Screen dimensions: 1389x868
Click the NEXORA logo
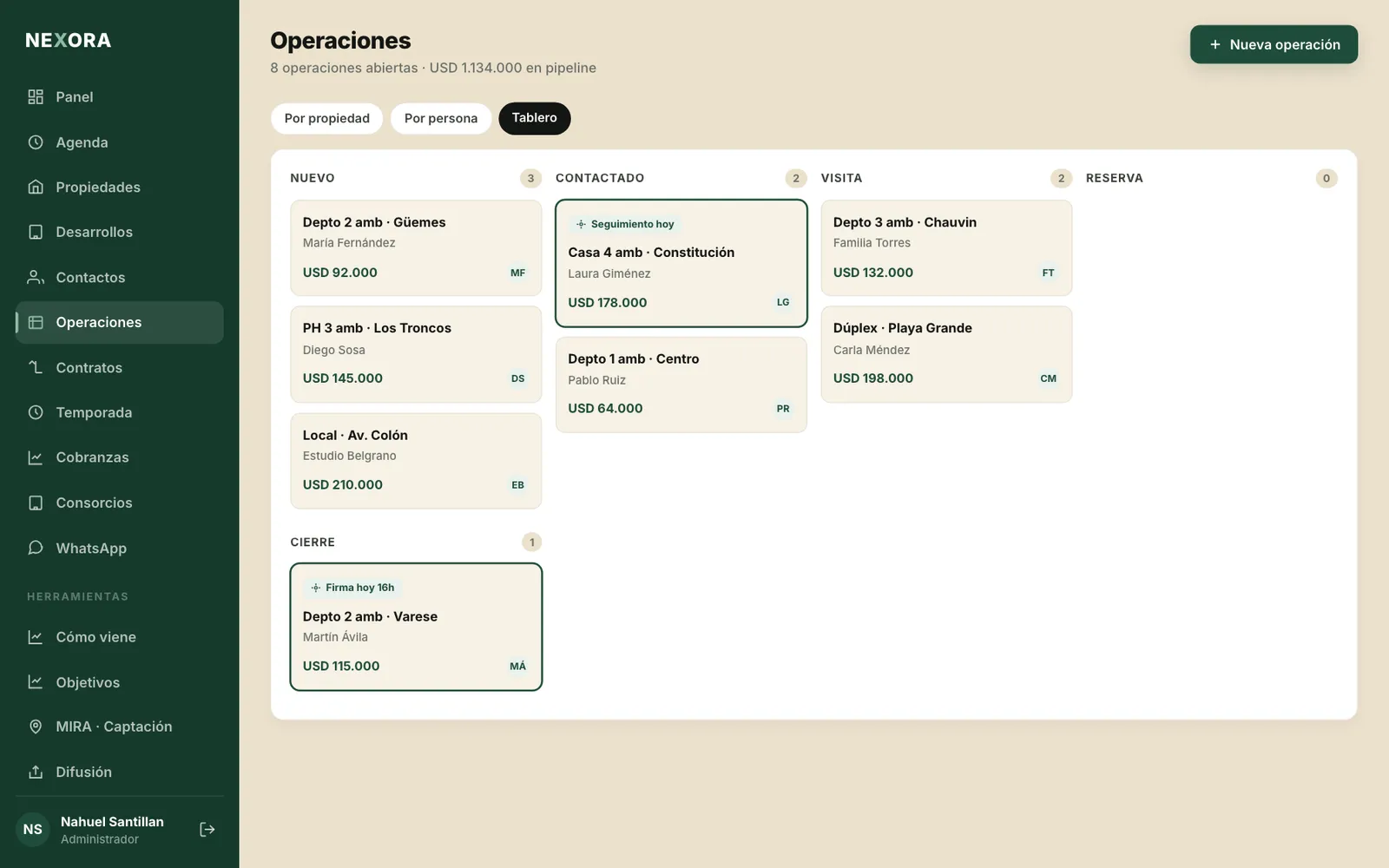tap(69, 41)
